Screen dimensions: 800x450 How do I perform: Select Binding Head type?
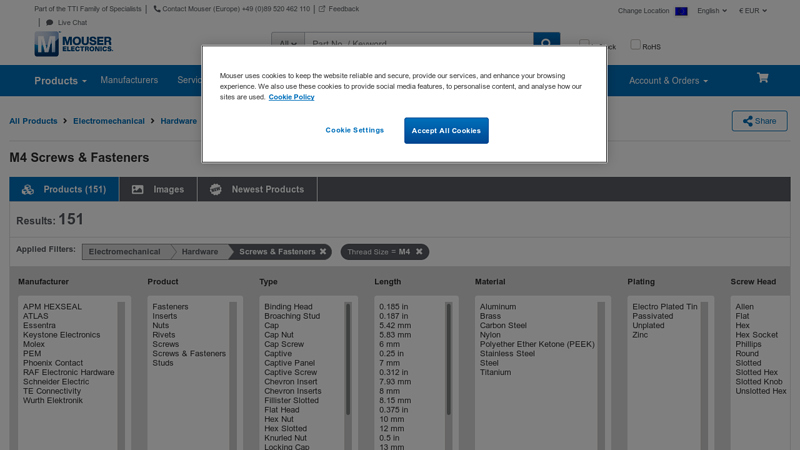click(x=288, y=307)
